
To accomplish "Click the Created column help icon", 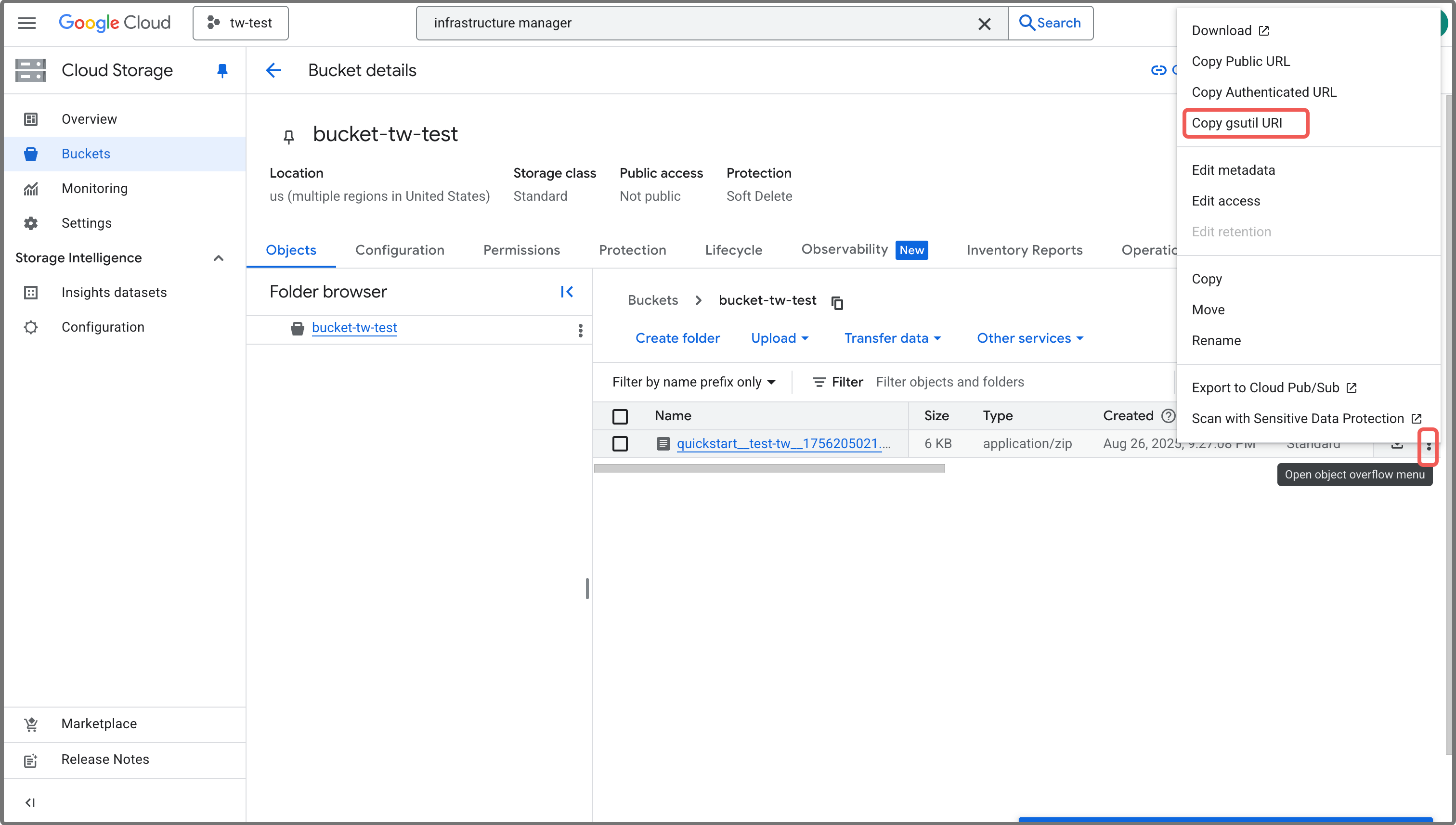I will point(1168,415).
